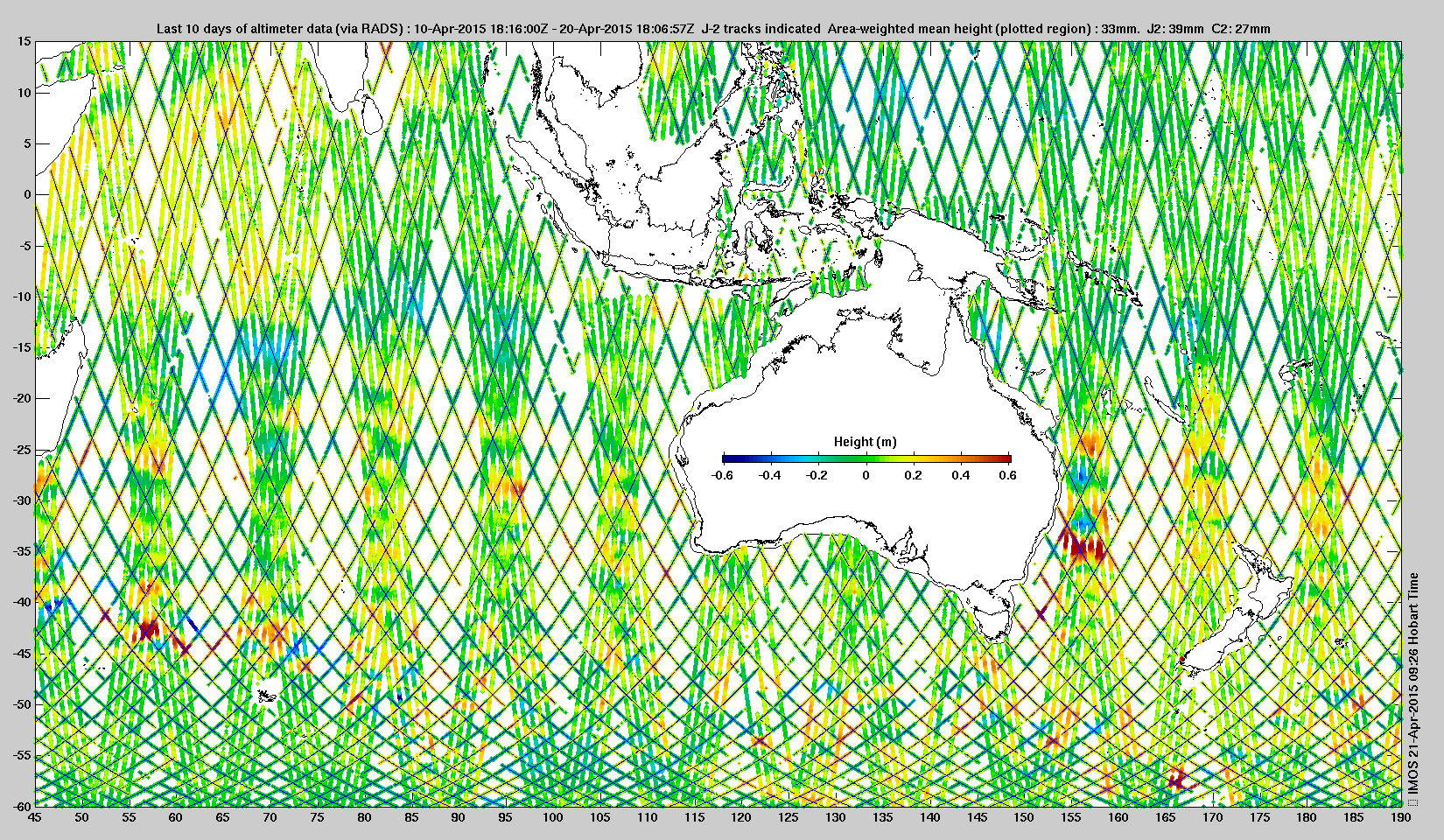Viewport: 1444px width, 840px height.
Task: Click the vertical 'IMOS 21-Apr-2015 09:26 Hobart Time' stamp
Action: (1413, 682)
